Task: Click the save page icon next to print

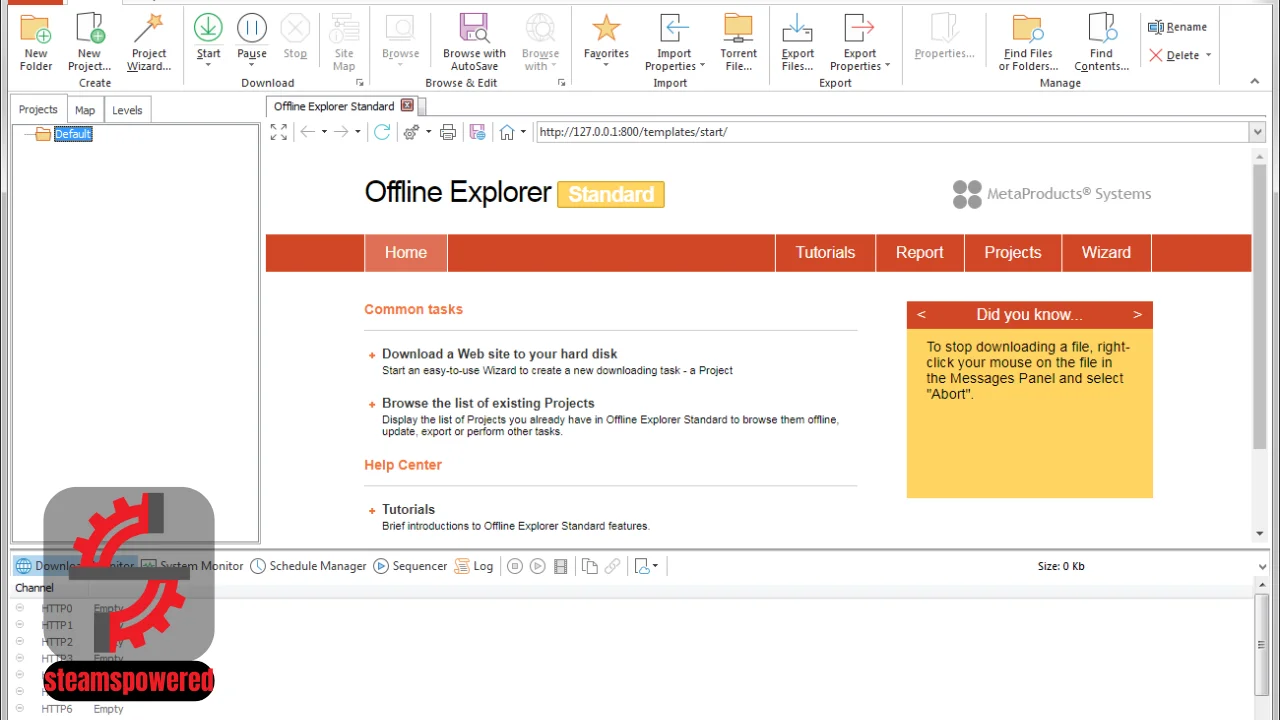Action: [477, 132]
